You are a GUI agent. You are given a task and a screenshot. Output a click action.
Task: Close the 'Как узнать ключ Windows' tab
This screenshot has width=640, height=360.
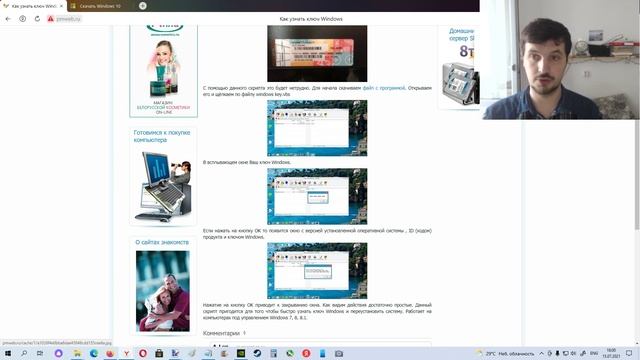[x=61, y=6]
